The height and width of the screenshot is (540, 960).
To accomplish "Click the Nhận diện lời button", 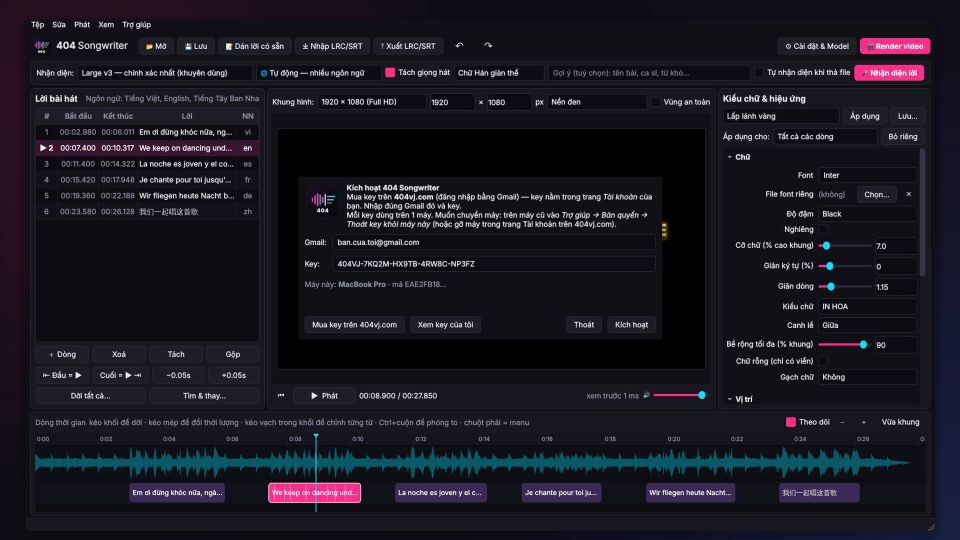I will (889, 73).
